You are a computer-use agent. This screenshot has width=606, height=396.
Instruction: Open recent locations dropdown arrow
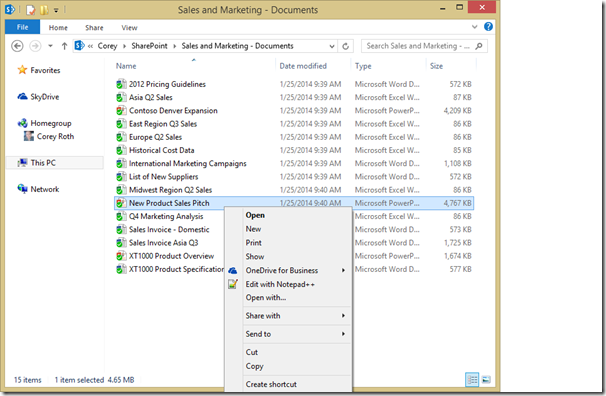click(50, 46)
